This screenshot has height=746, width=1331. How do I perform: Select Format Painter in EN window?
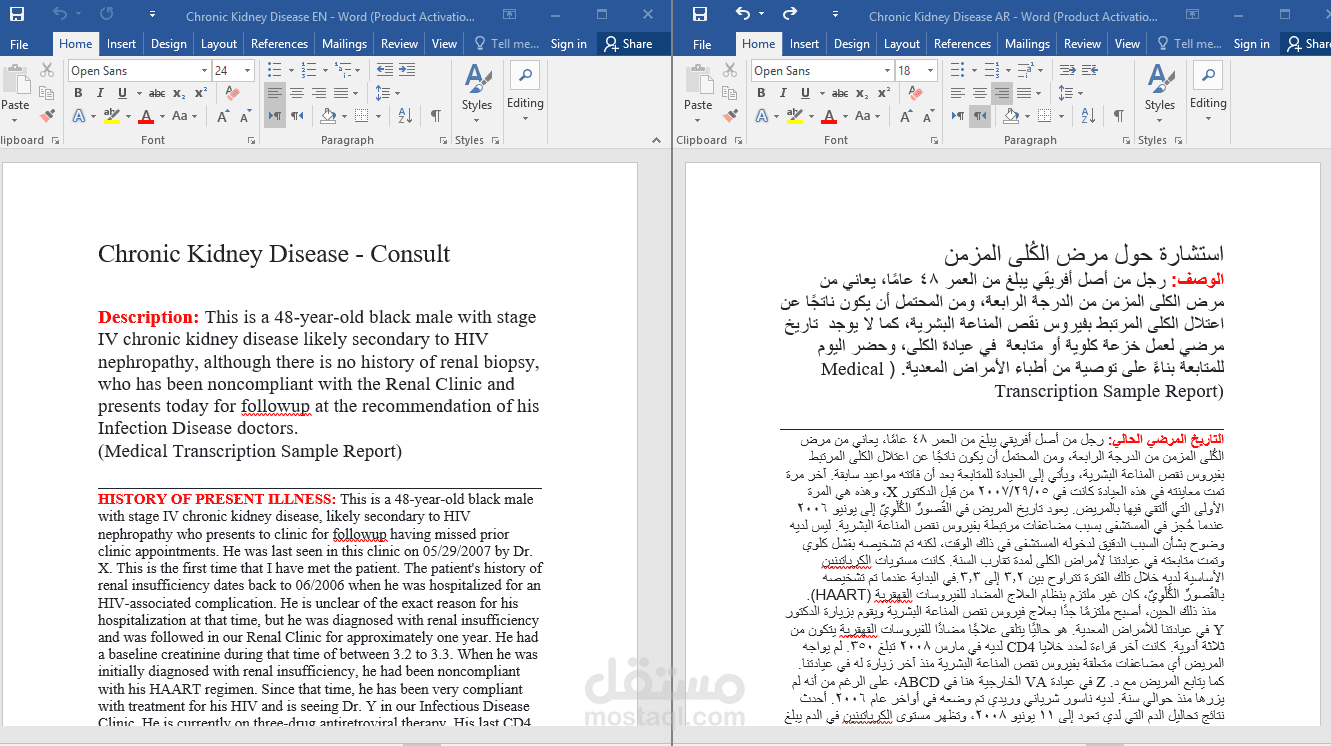[x=47, y=116]
